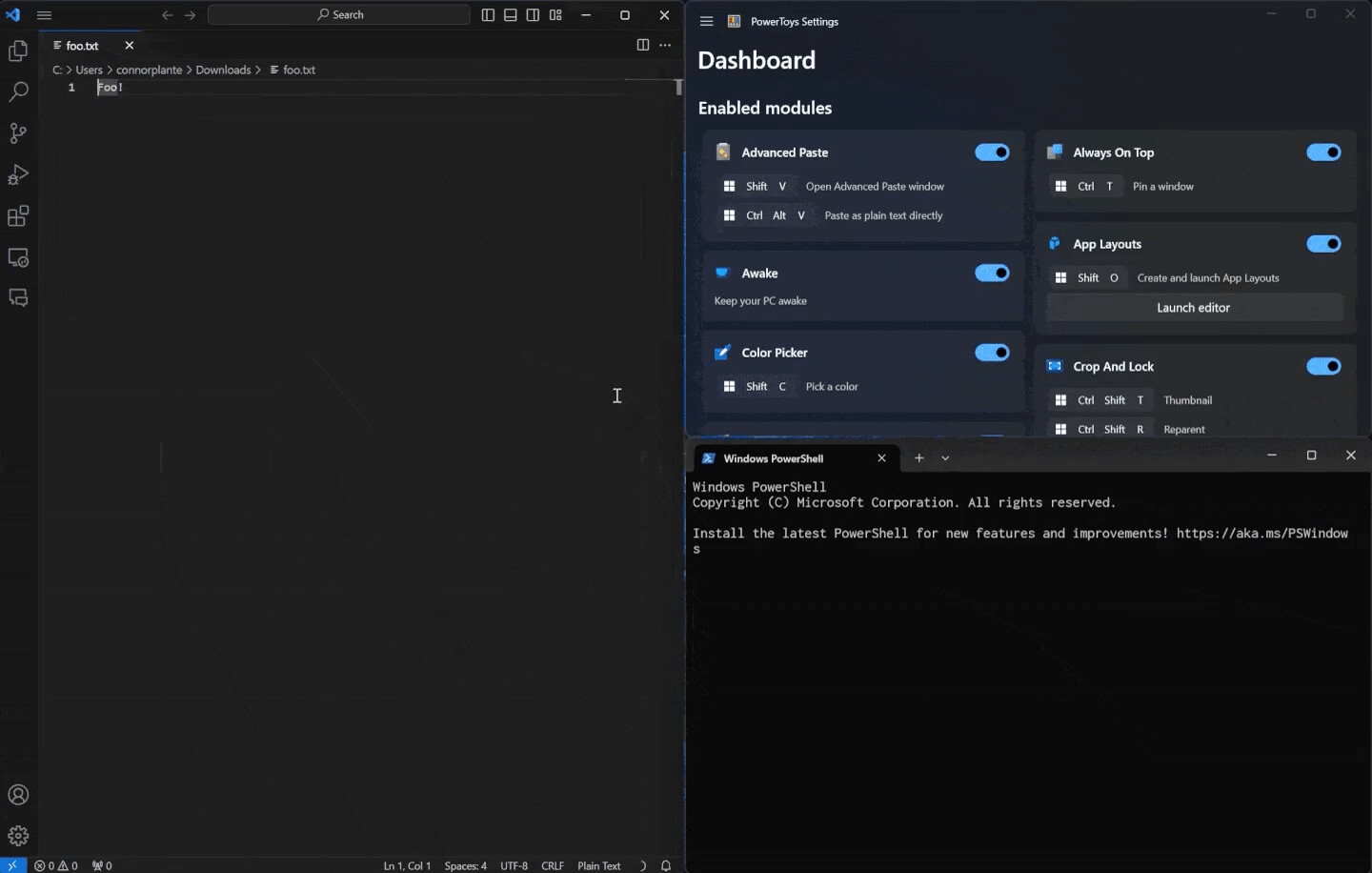The image size is (1372, 873).
Task: Open the VS Code Explorer view
Action: pyautogui.click(x=18, y=51)
